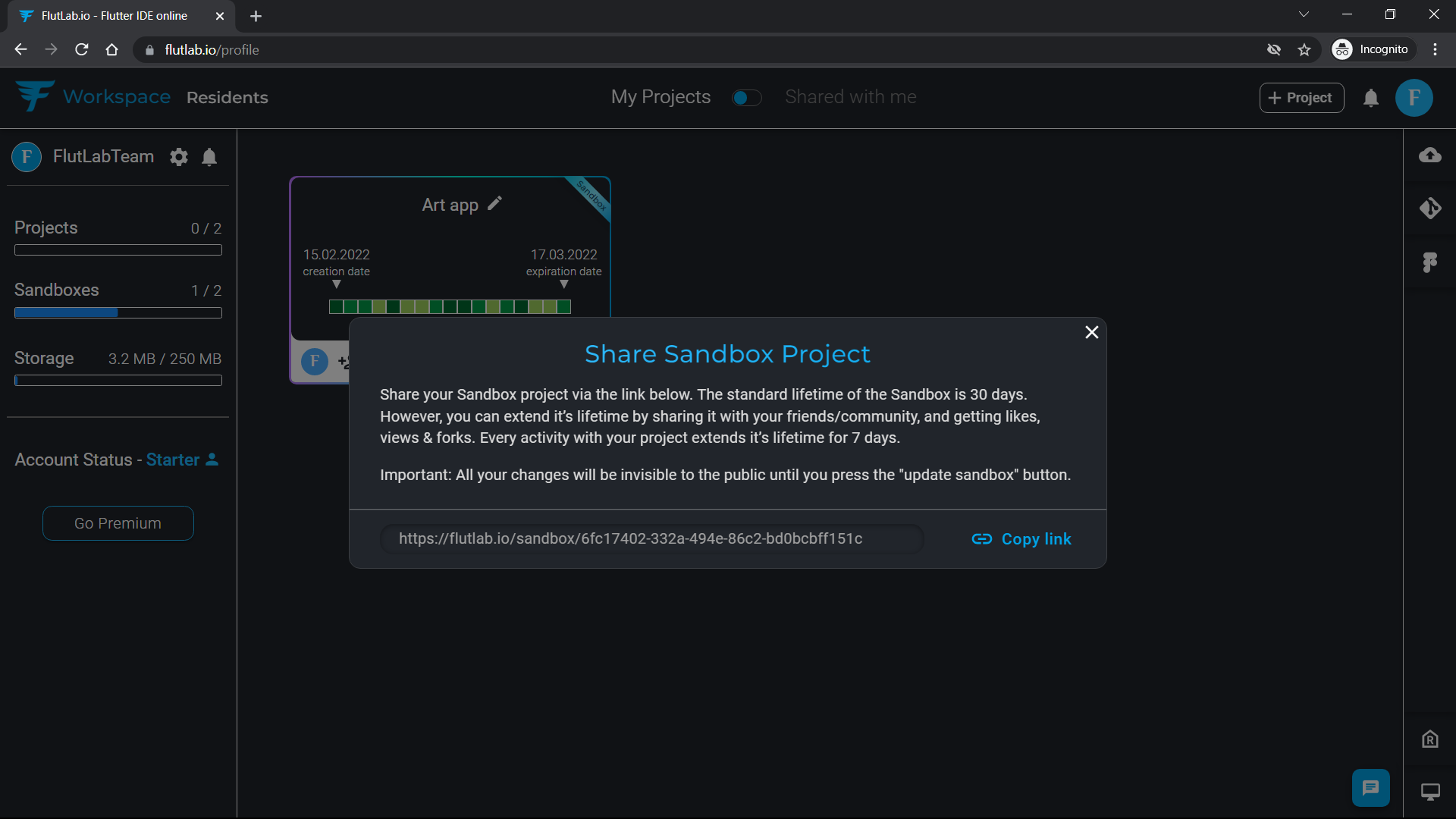1456x819 pixels.
Task: Open the Residents section
Action: point(227,98)
